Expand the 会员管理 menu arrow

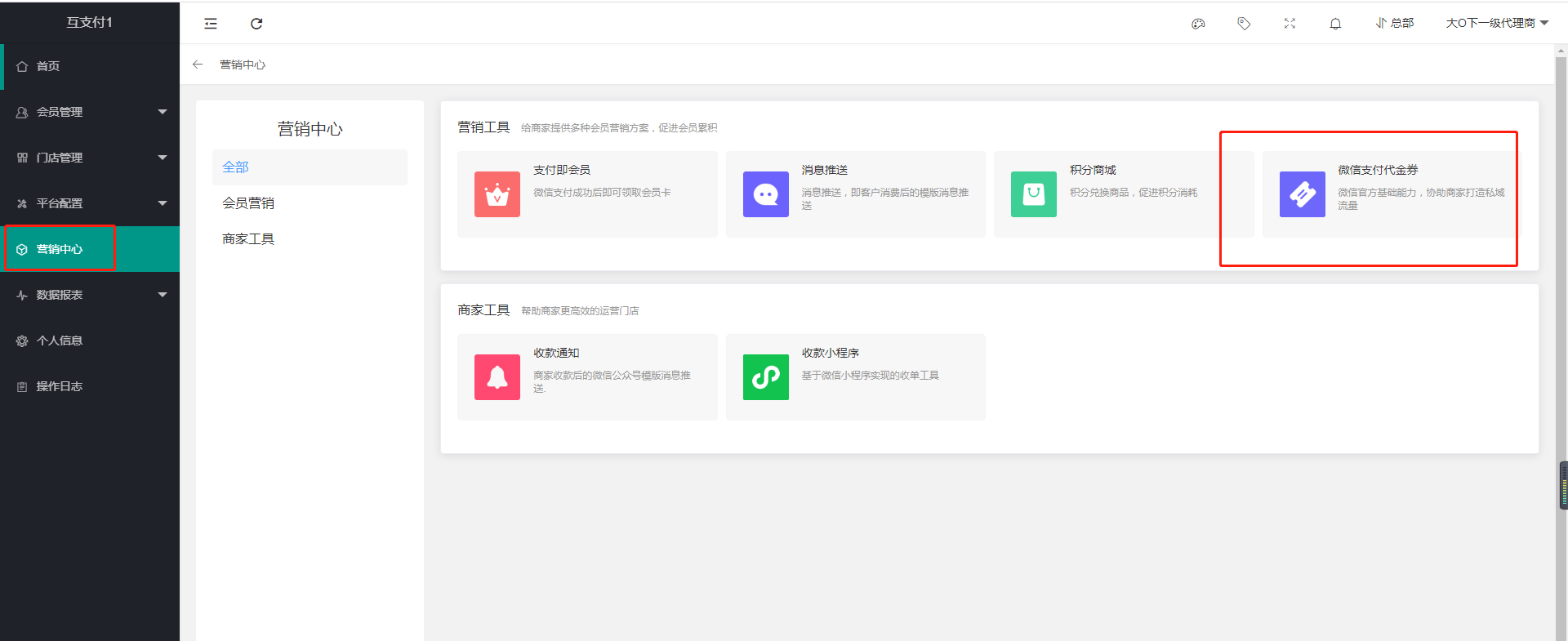pos(163,112)
